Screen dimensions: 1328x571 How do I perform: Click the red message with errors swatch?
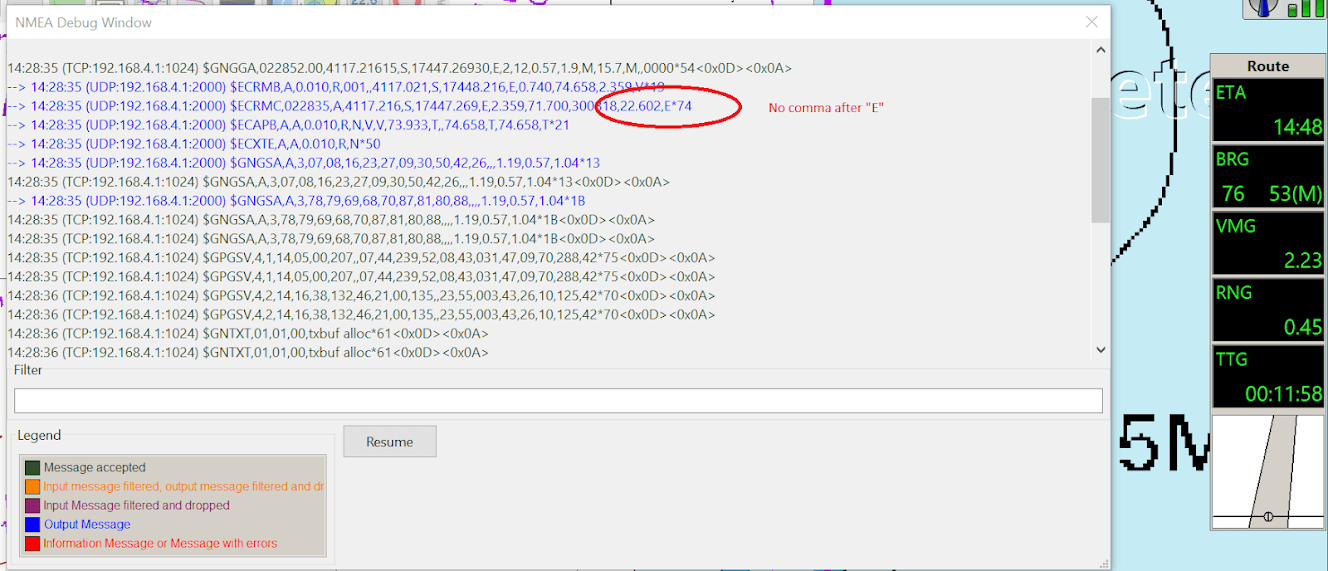click(32, 543)
